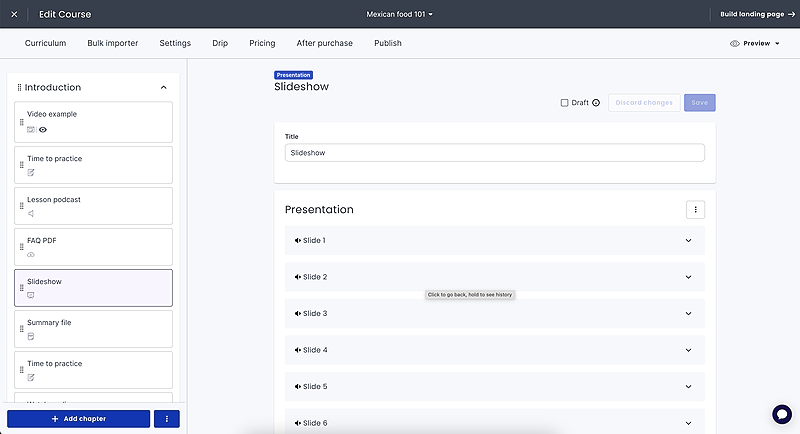This screenshot has width=800, height=434.
Task: Click into the Title input field
Action: pyautogui.click(x=494, y=152)
